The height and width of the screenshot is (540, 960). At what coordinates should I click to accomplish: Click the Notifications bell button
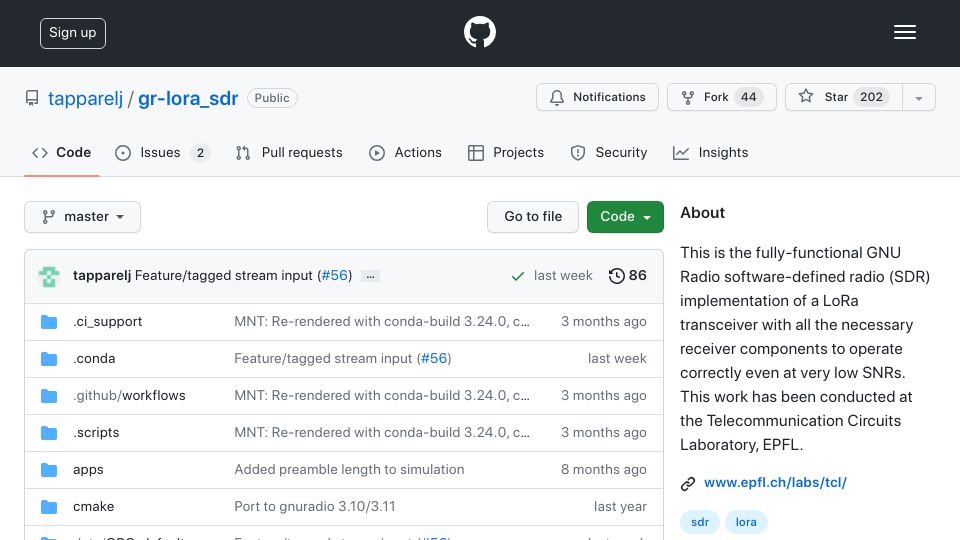click(x=597, y=97)
